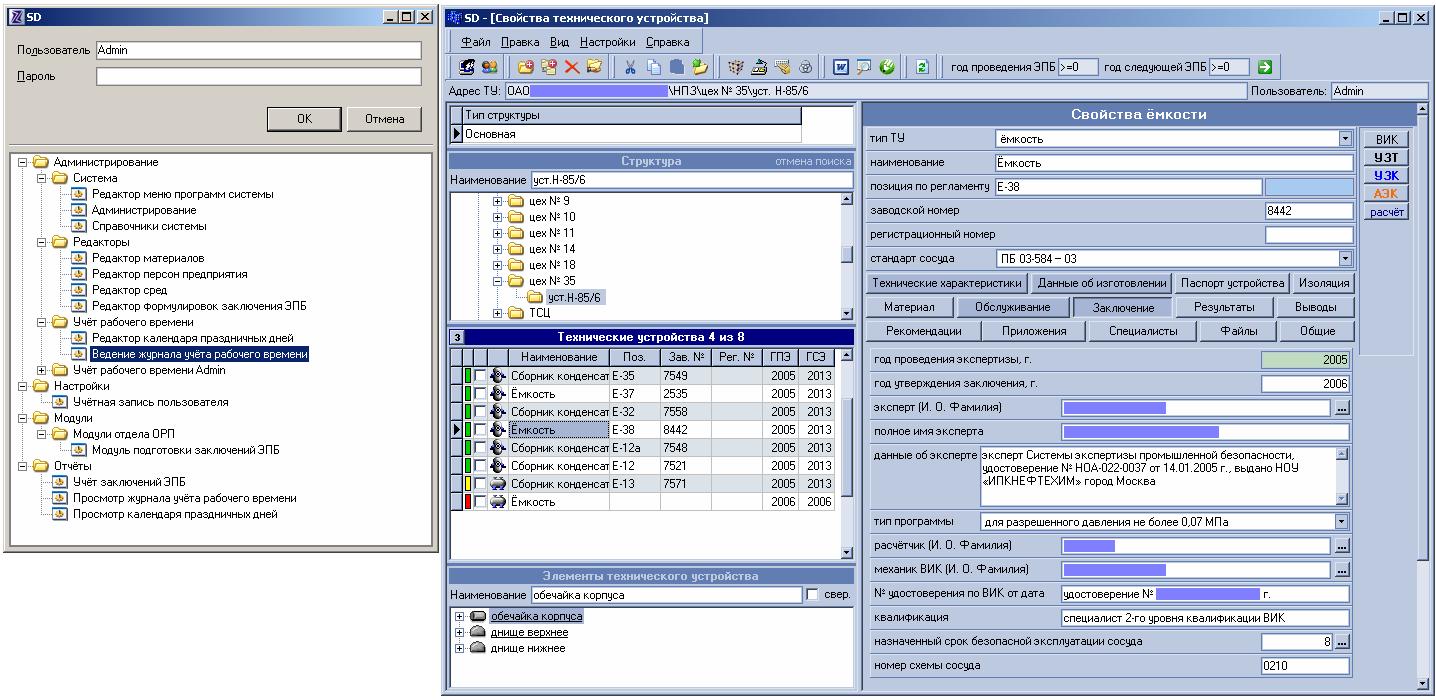
Task: Click the обечайка корпуса element icon
Action: point(477,616)
